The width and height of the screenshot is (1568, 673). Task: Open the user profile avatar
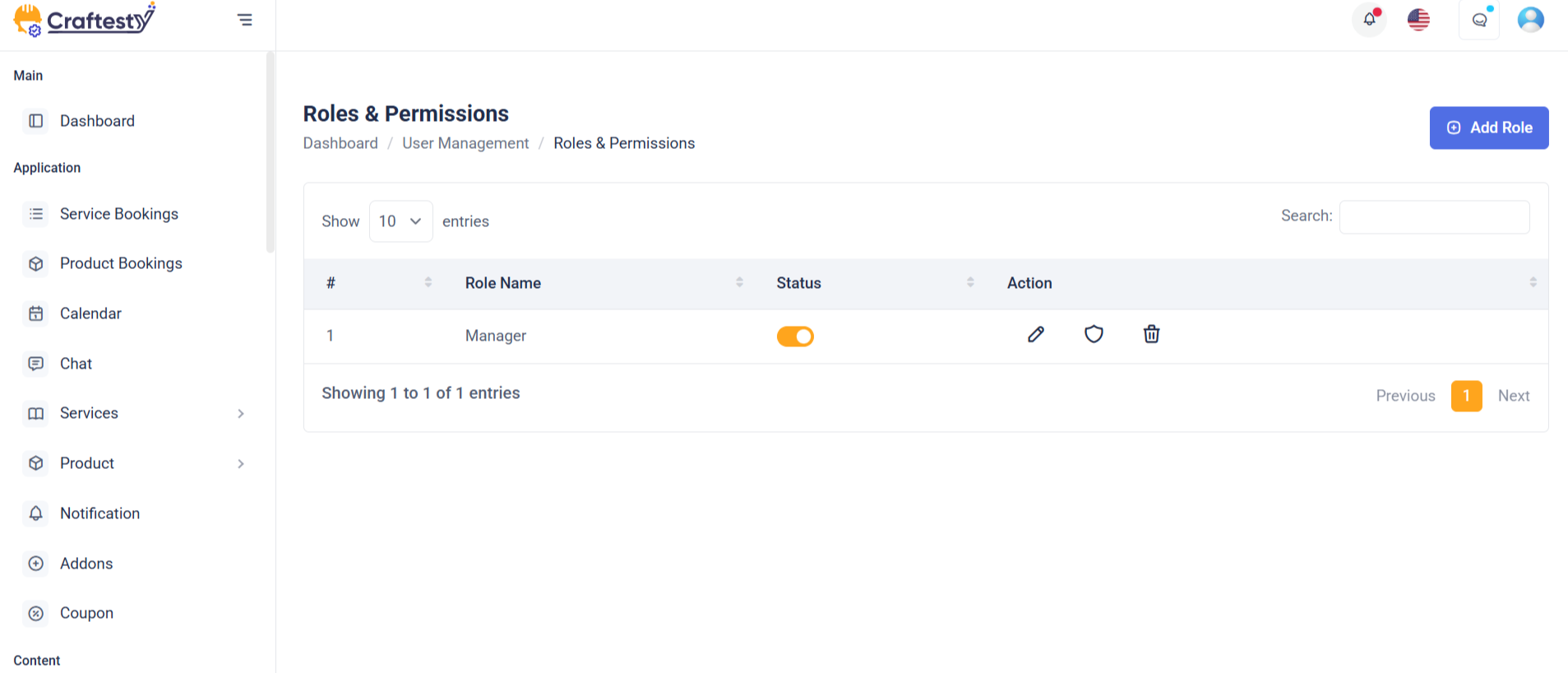(x=1531, y=20)
